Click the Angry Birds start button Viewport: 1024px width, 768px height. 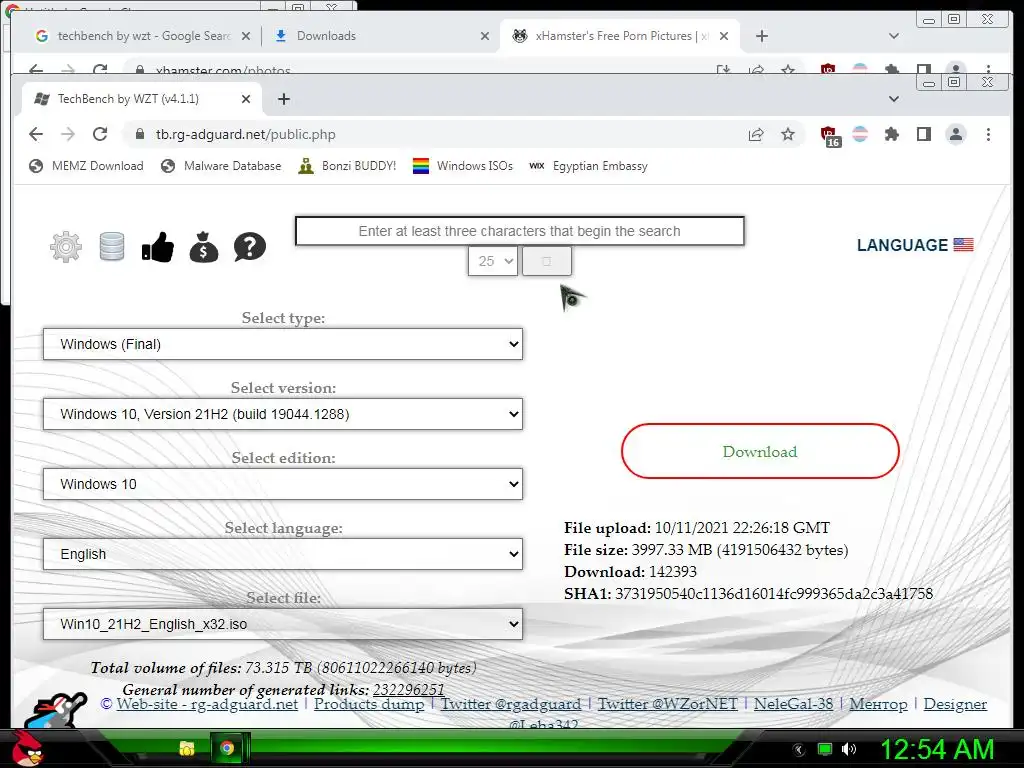26,748
